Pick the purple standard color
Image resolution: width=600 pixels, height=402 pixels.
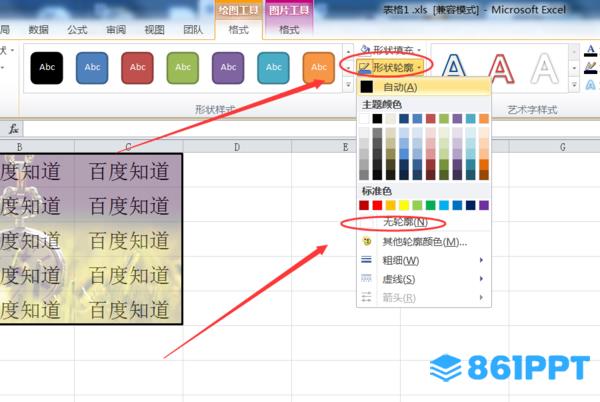click(484, 205)
